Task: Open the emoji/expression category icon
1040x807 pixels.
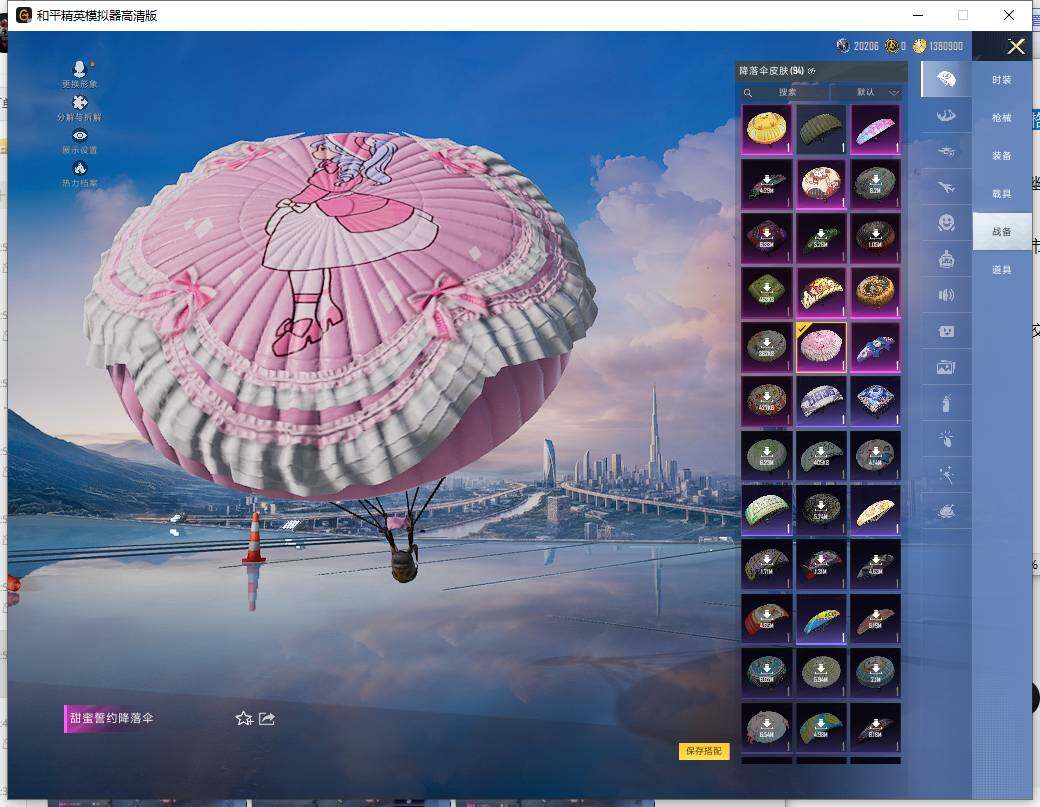Action: click(x=945, y=223)
